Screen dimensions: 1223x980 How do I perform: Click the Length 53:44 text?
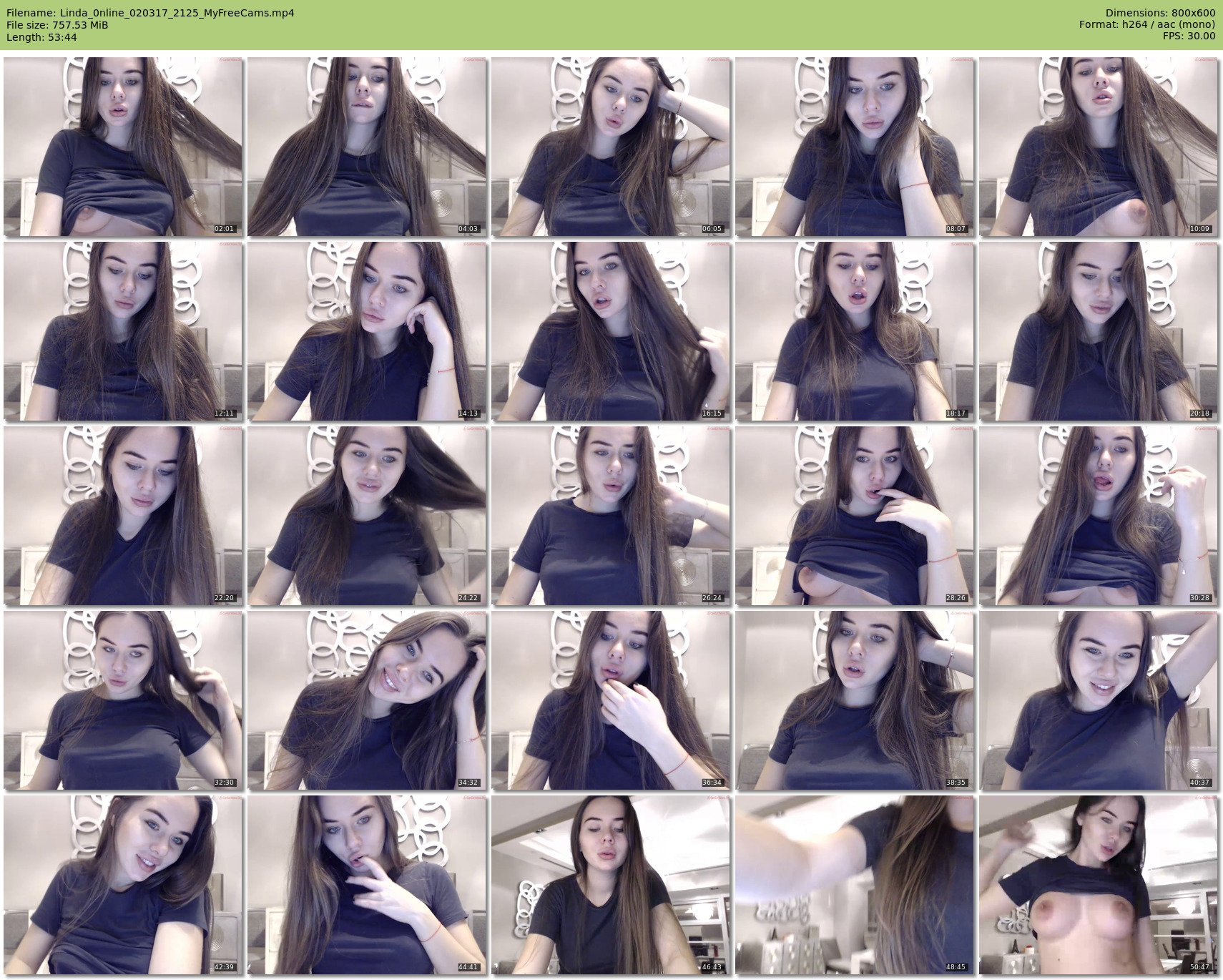(x=41, y=37)
